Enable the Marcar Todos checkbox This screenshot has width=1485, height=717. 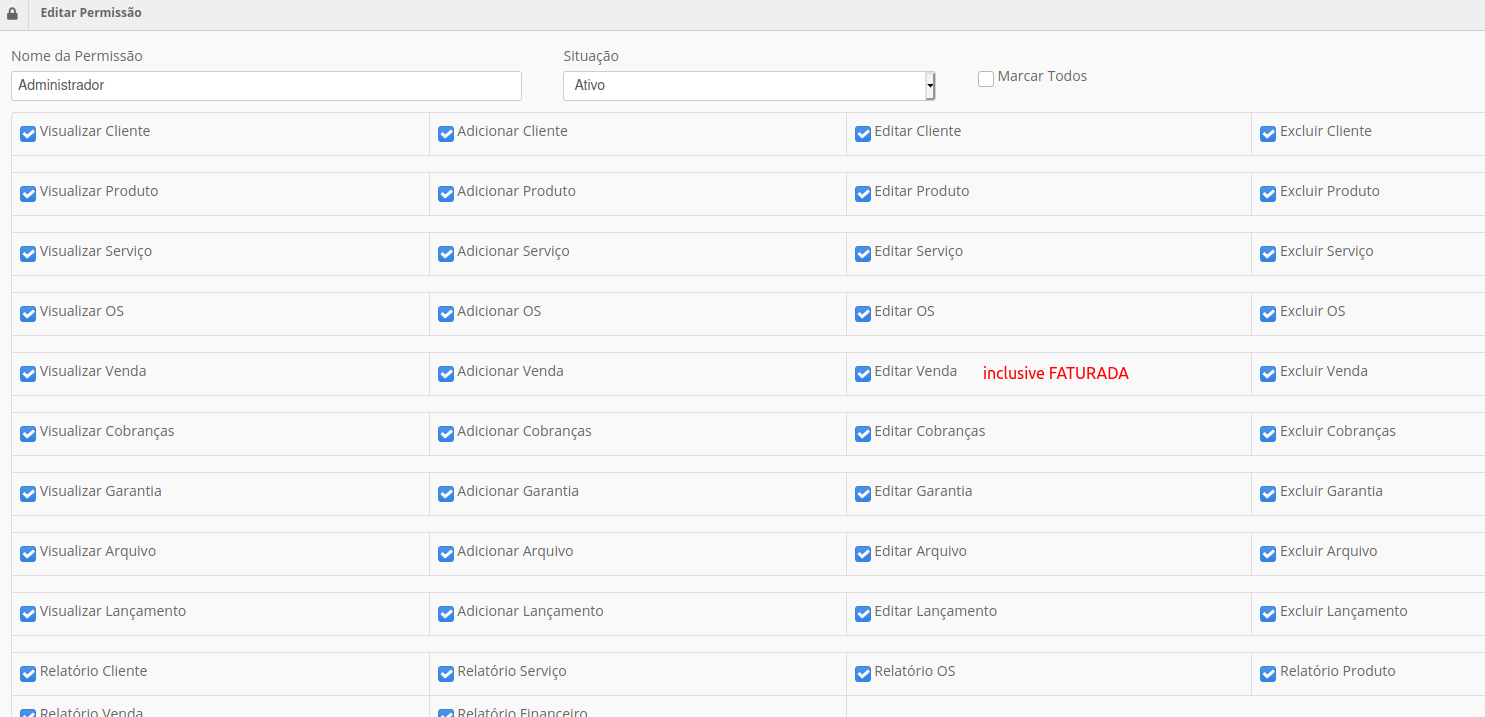tap(986, 78)
